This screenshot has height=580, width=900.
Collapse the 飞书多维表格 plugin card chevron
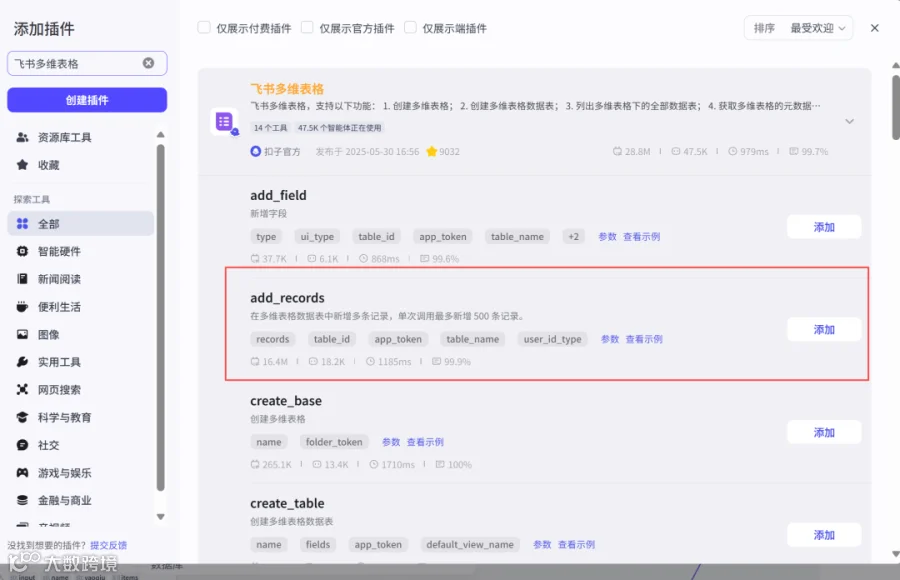coord(849,122)
